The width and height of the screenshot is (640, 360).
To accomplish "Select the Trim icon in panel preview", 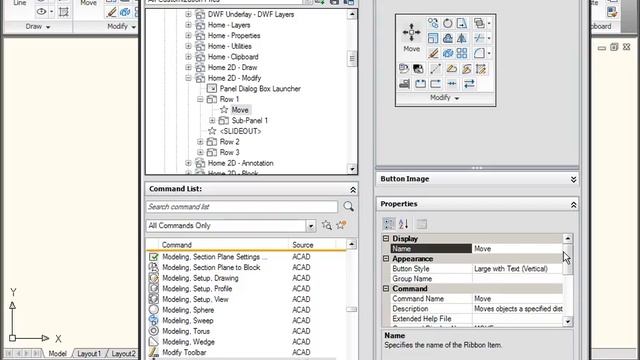I will click(x=479, y=38).
